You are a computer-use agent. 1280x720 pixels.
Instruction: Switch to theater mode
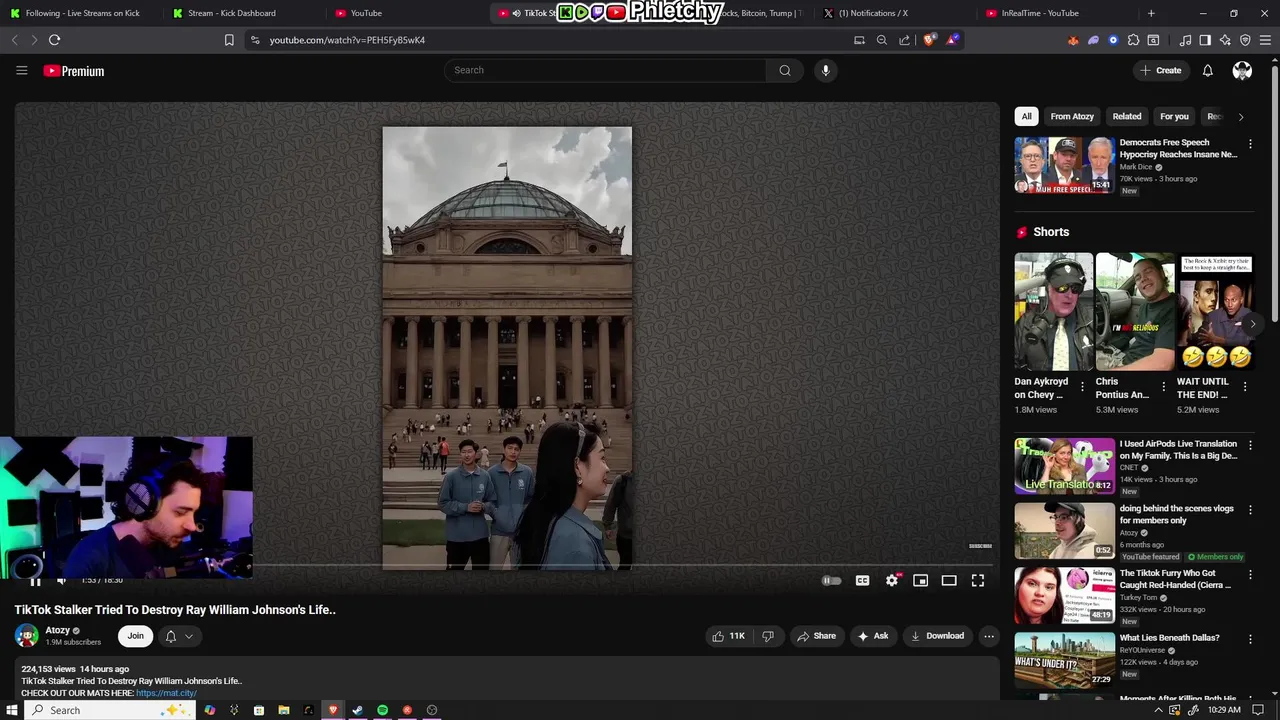(x=949, y=580)
